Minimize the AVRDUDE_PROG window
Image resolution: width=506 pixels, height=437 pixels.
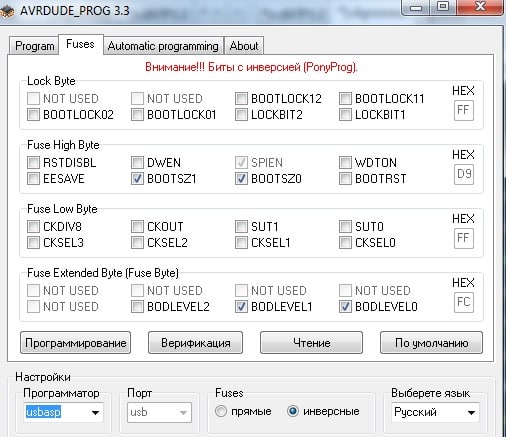pos(416,7)
